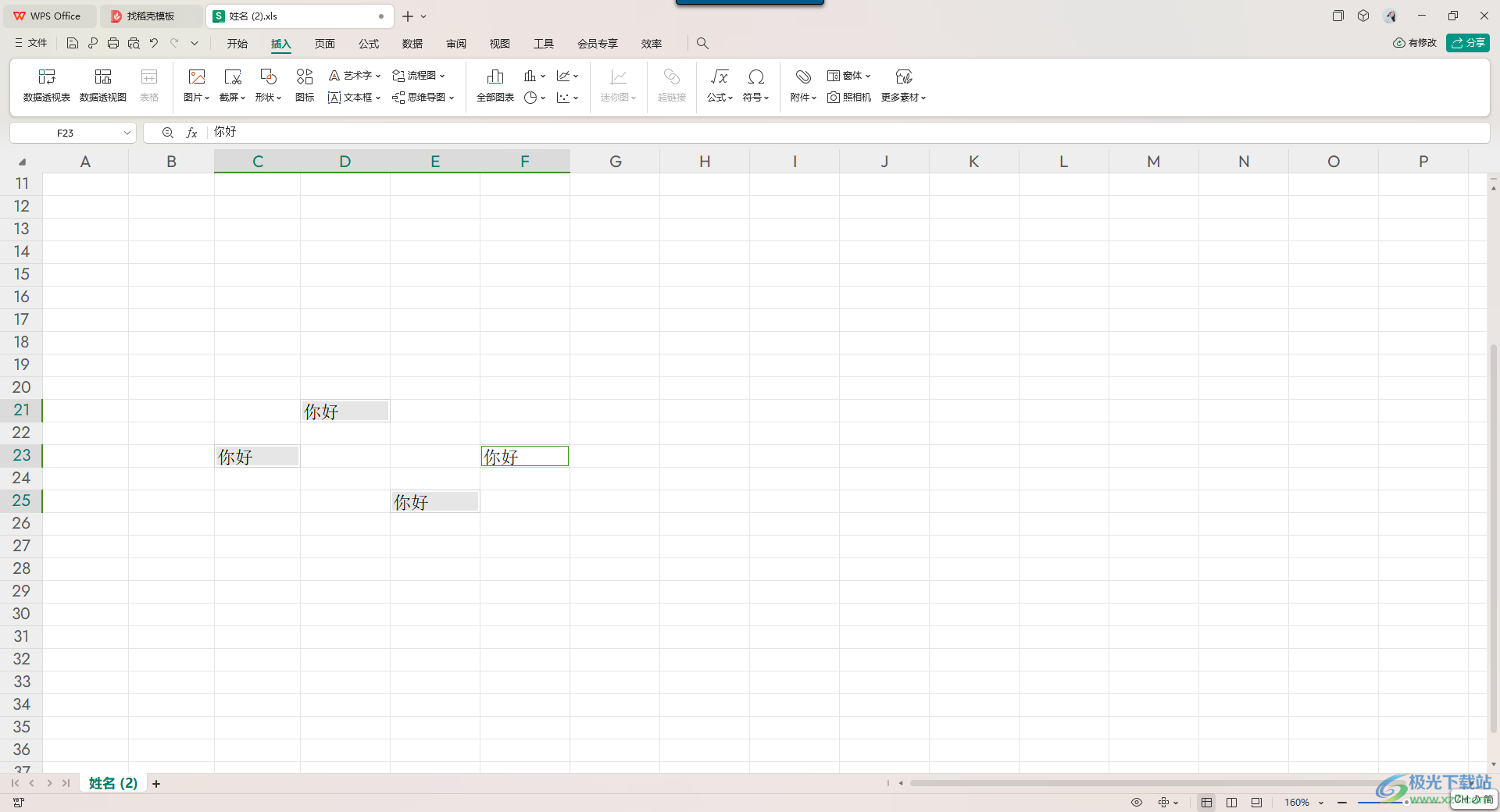Open the export to PDF icon
The width and height of the screenshot is (1500, 812).
93,43
